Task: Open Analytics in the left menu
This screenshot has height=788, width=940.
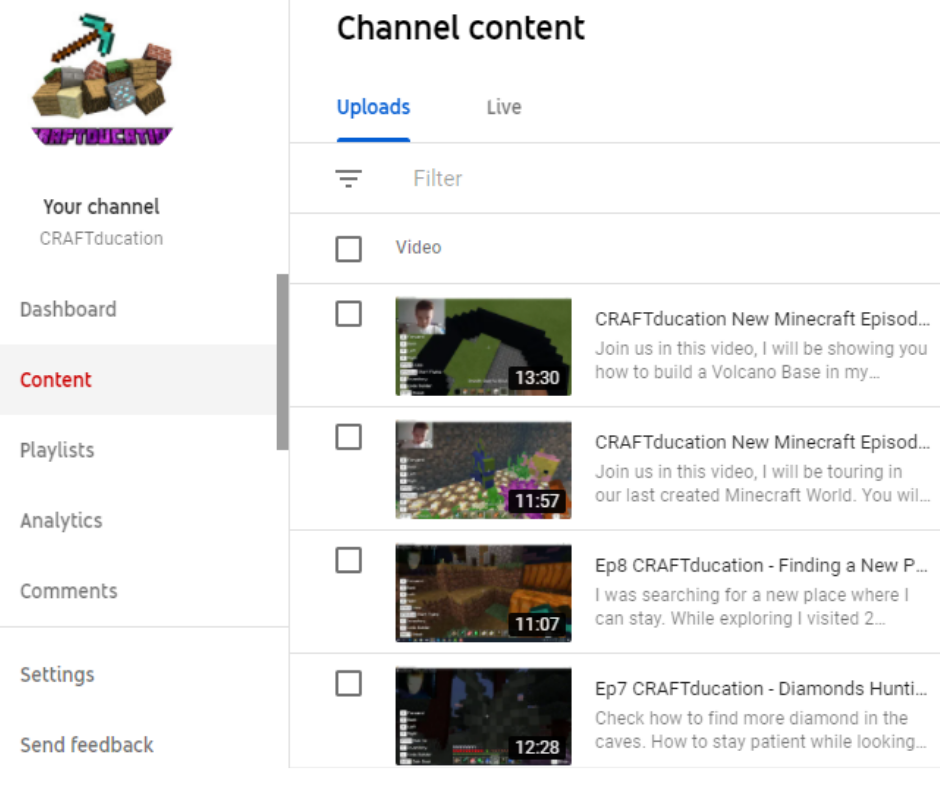Action: coord(61,520)
